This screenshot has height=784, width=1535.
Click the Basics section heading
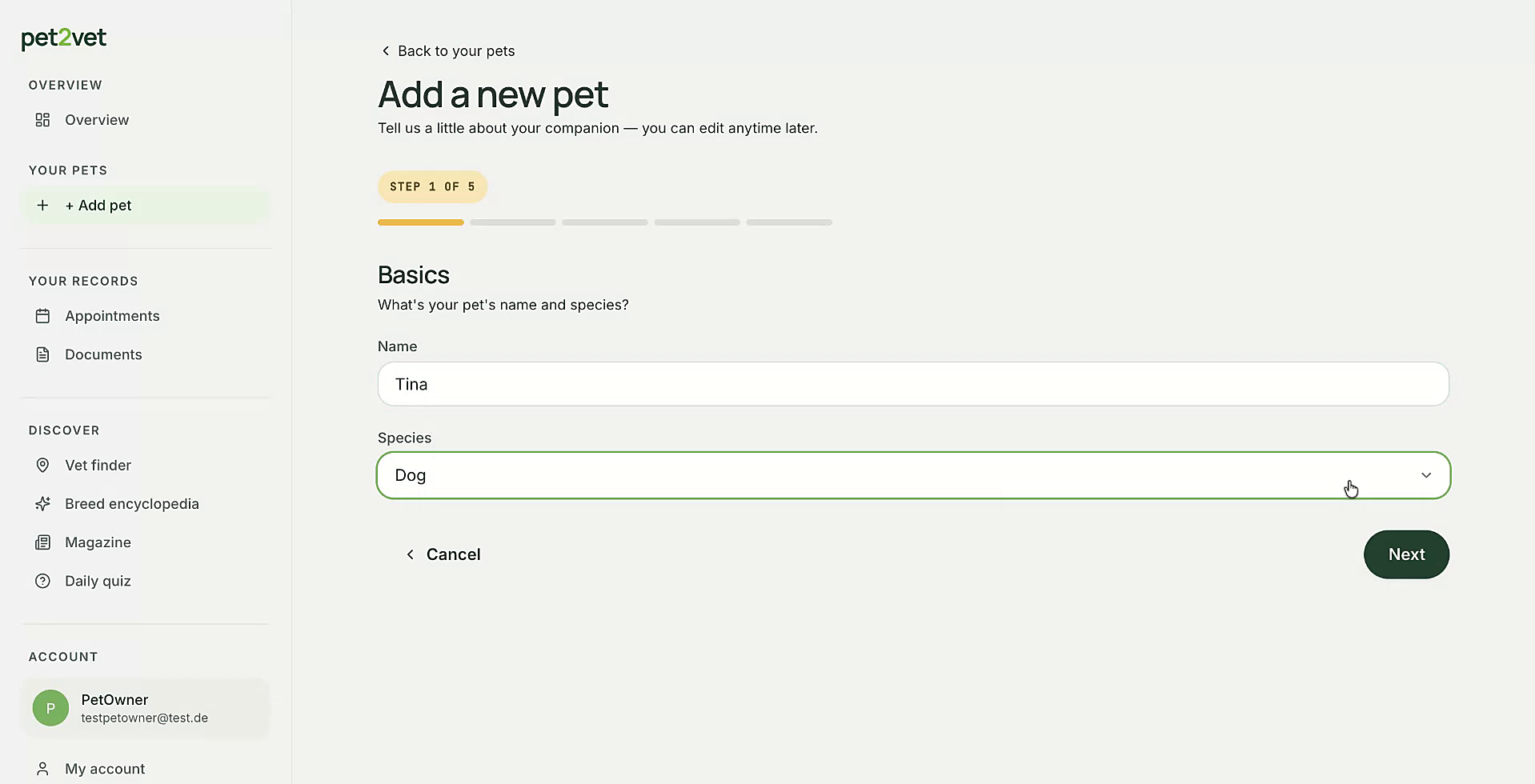[414, 275]
